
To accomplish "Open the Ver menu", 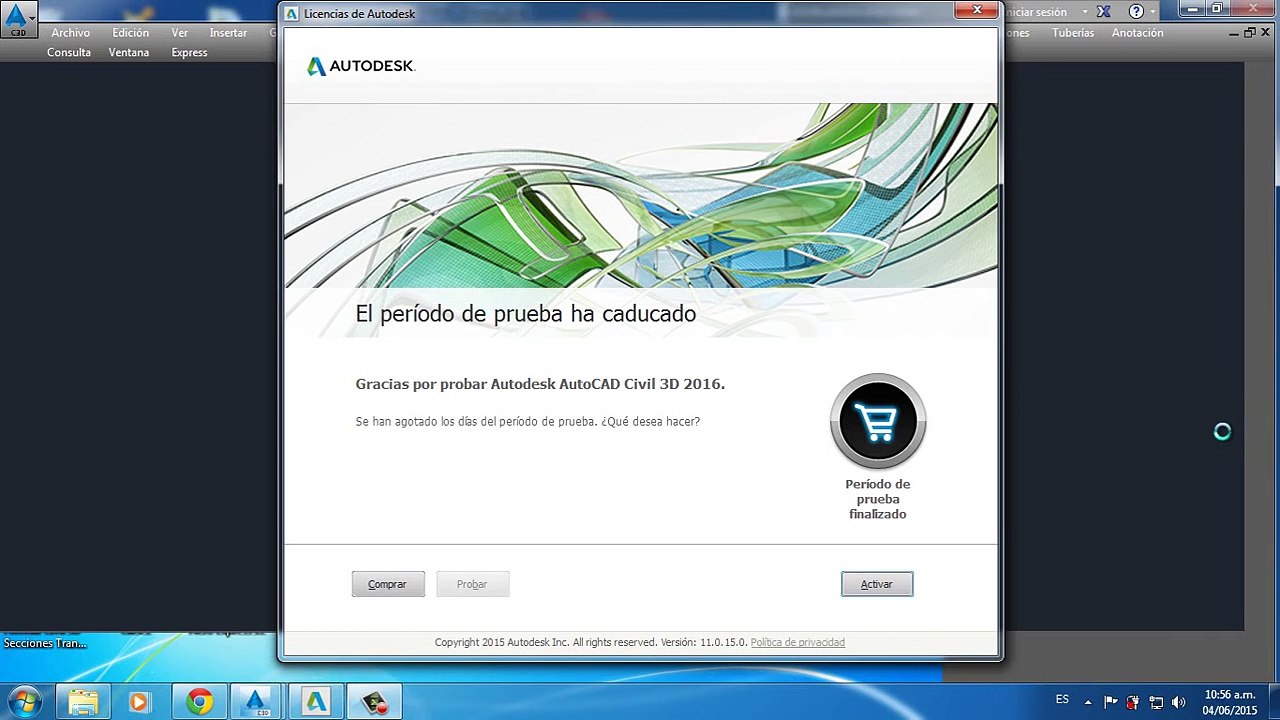I will 180,33.
